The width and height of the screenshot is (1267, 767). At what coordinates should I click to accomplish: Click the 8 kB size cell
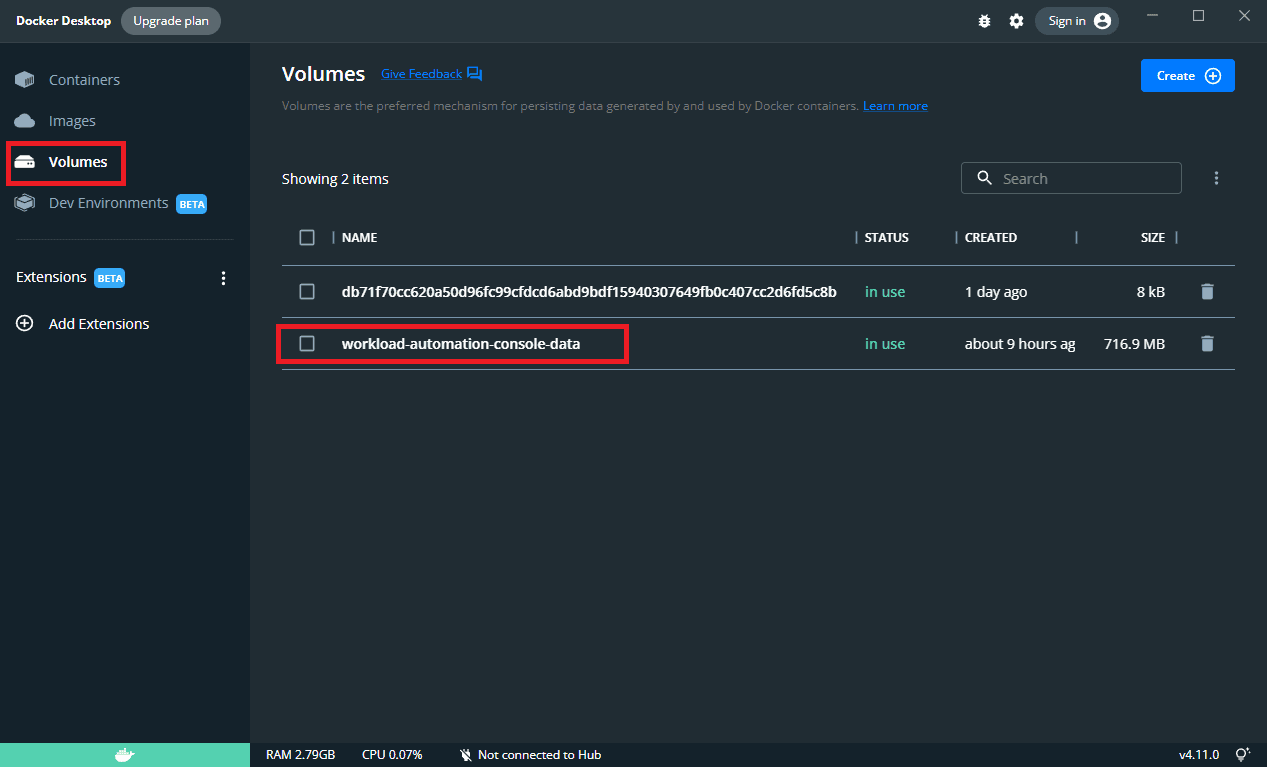point(1150,292)
